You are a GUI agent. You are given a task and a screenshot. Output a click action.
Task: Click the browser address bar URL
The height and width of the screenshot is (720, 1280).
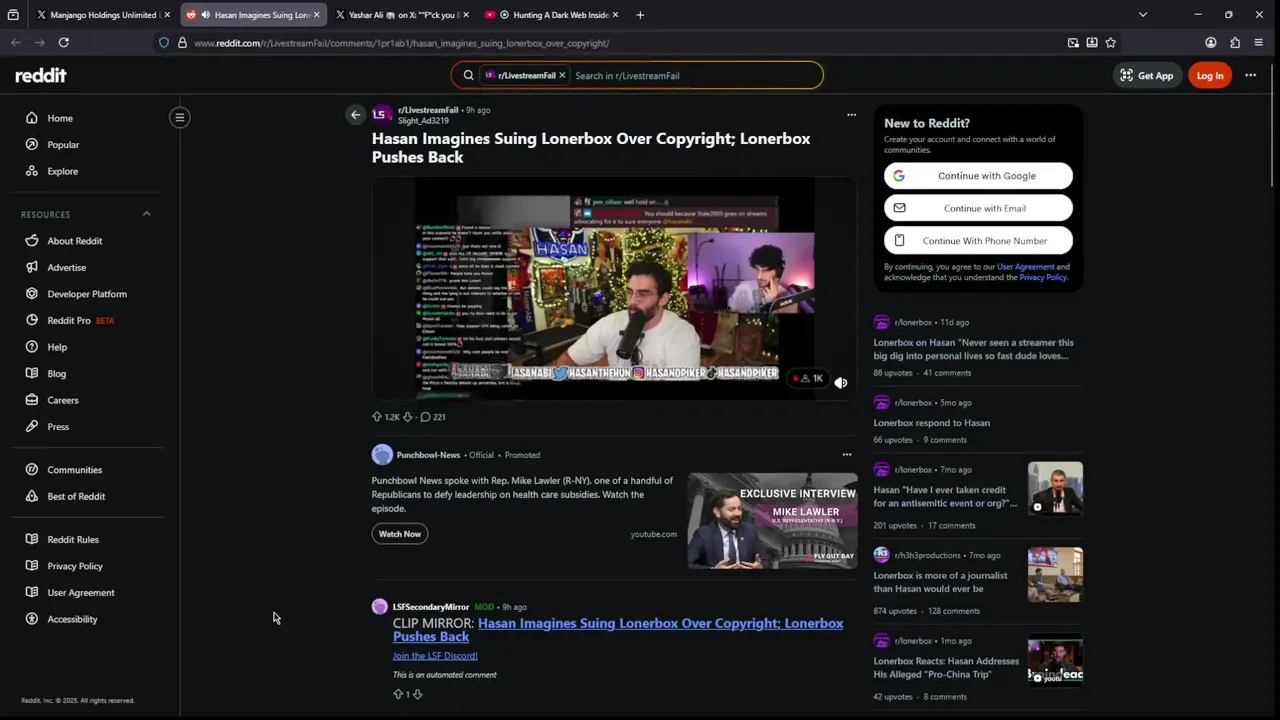(x=401, y=43)
